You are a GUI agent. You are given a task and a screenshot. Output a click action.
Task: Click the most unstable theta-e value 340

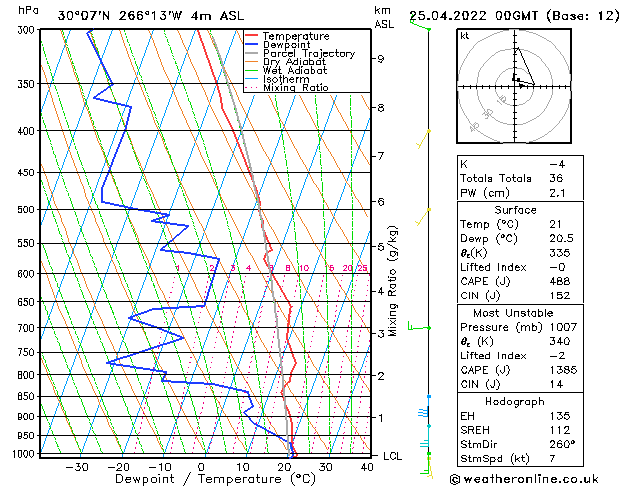(x=560, y=341)
